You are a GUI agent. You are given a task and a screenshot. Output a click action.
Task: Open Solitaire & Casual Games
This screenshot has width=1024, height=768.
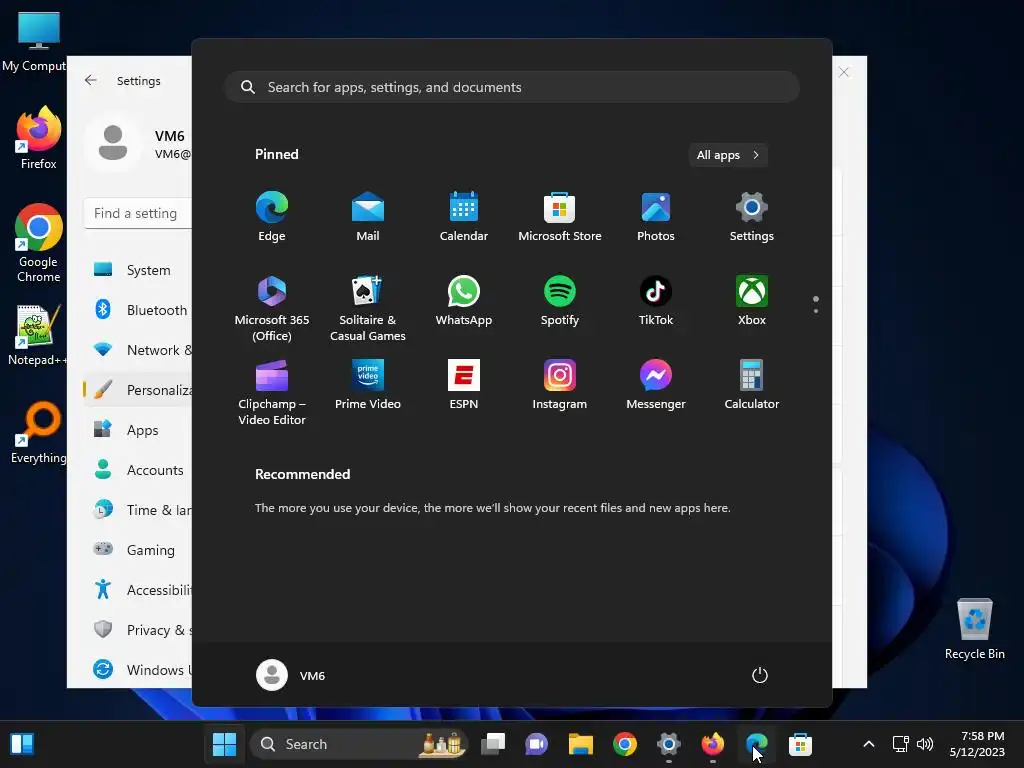(x=368, y=308)
